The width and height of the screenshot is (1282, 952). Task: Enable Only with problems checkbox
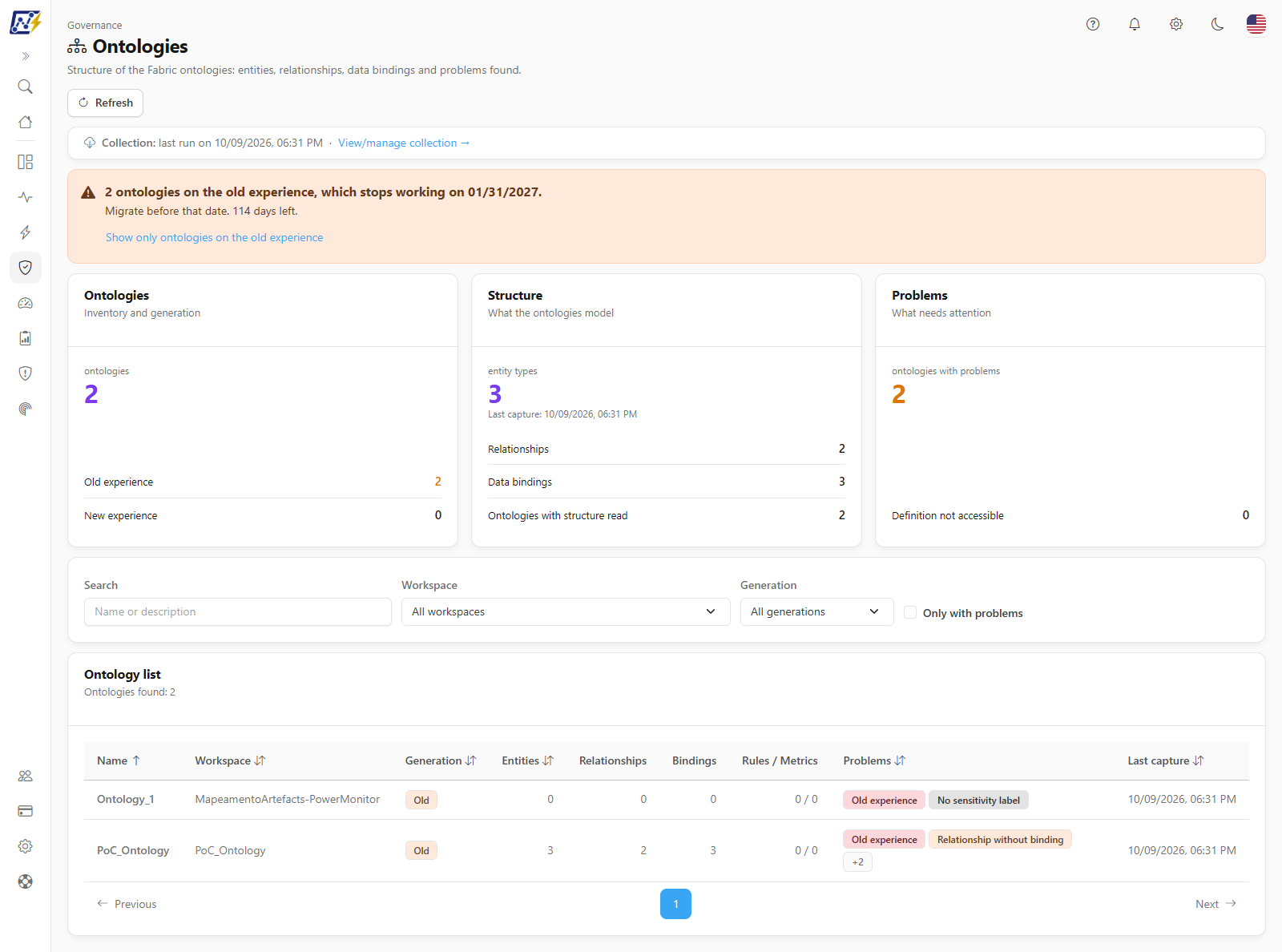pyautogui.click(x=910, y=612)
